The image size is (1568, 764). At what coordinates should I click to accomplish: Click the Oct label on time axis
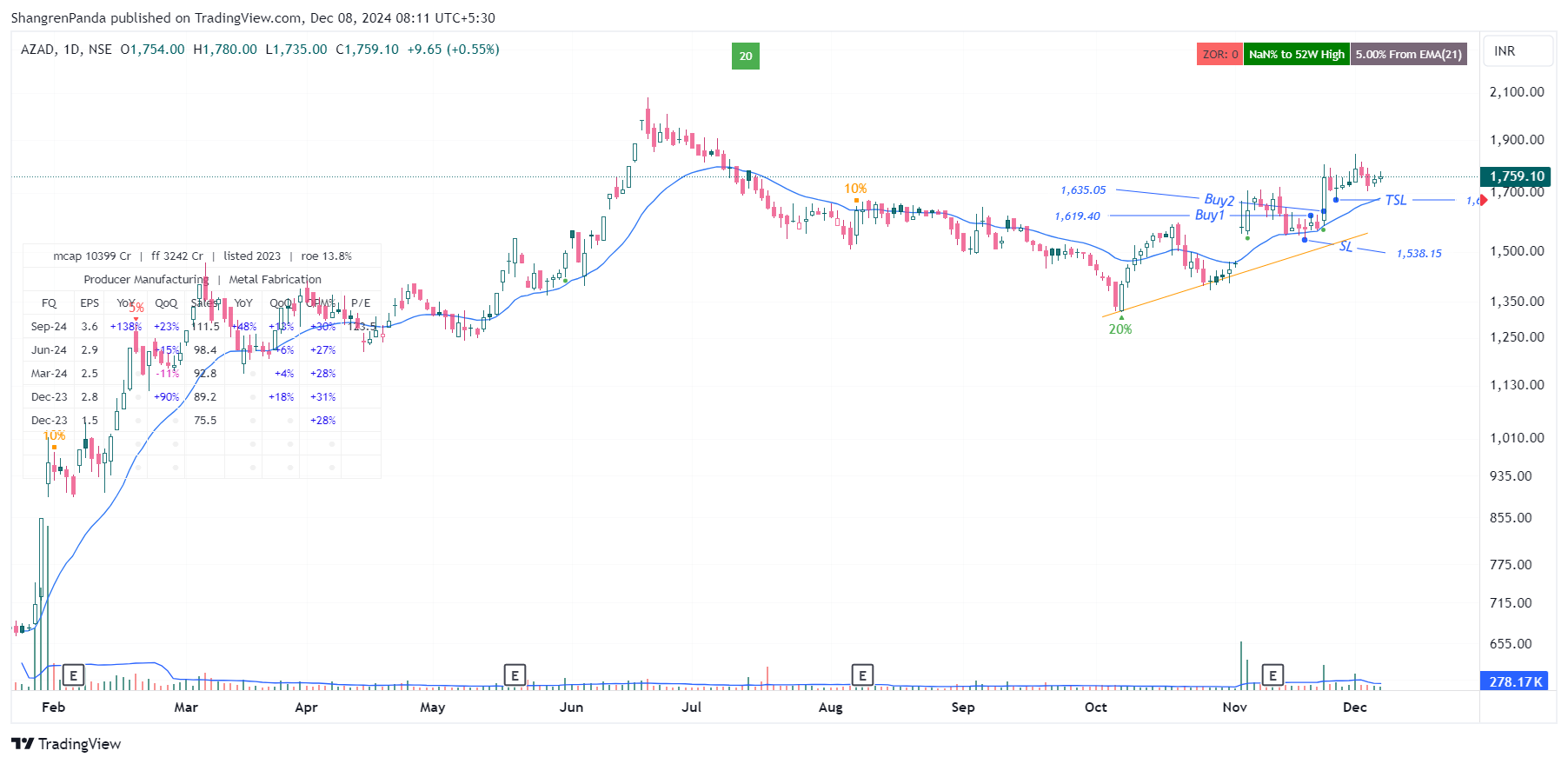(1096, 708)
